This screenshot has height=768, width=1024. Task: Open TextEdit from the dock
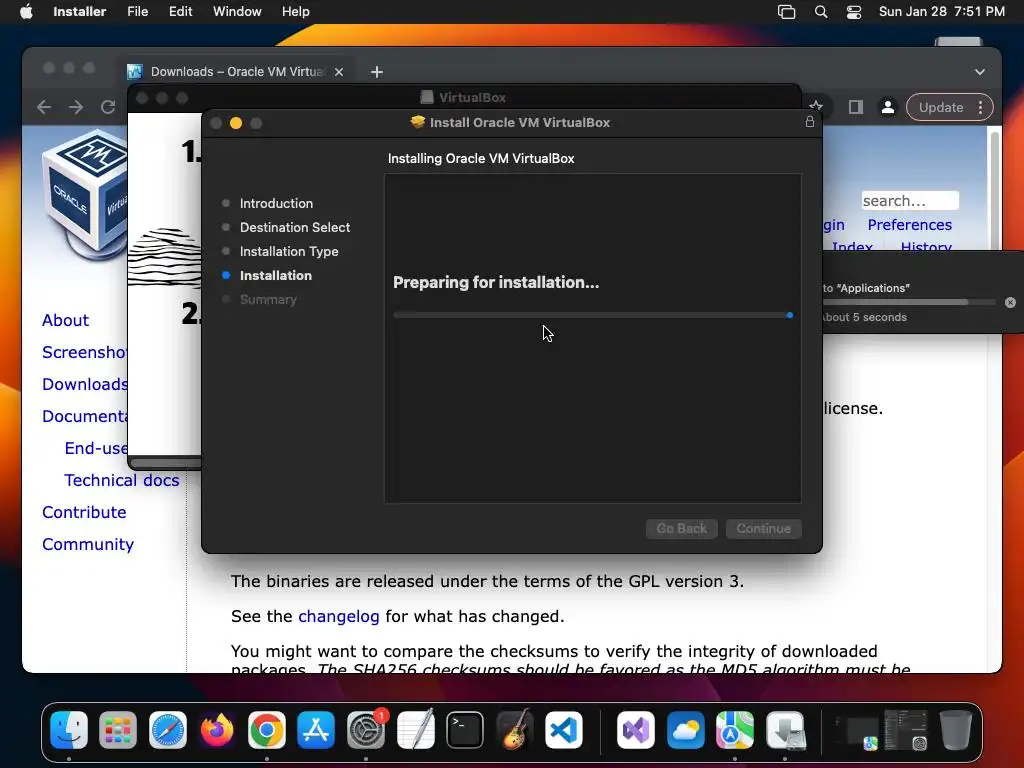tap(415, 729)
